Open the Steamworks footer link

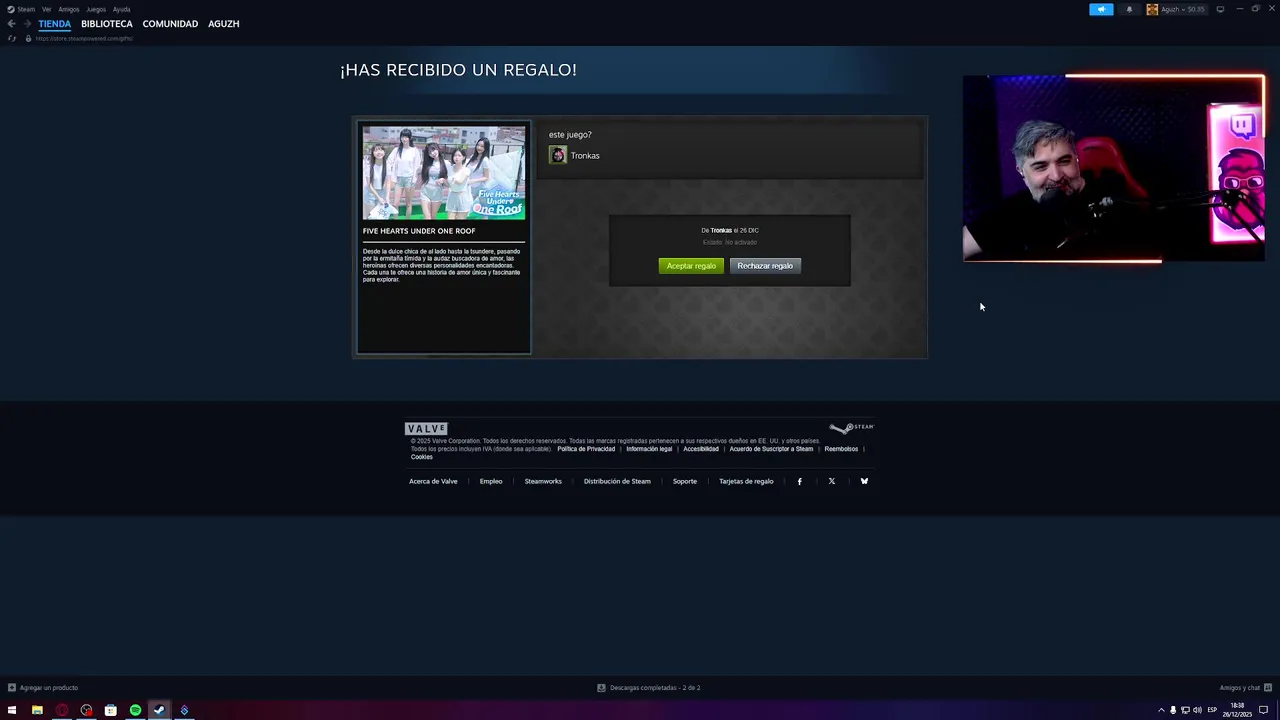pyautogui.click(x=543, y=481)
